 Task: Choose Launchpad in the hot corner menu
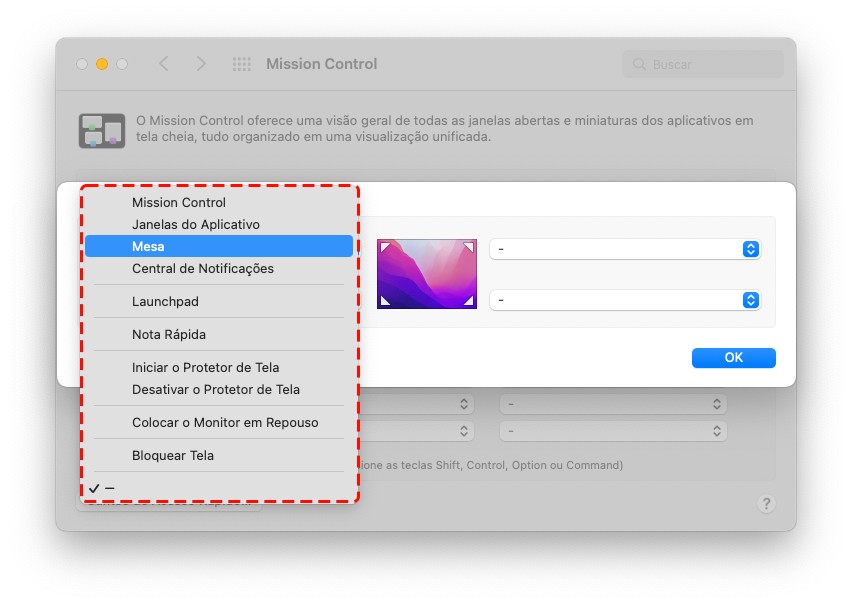(x=166, y=301)
